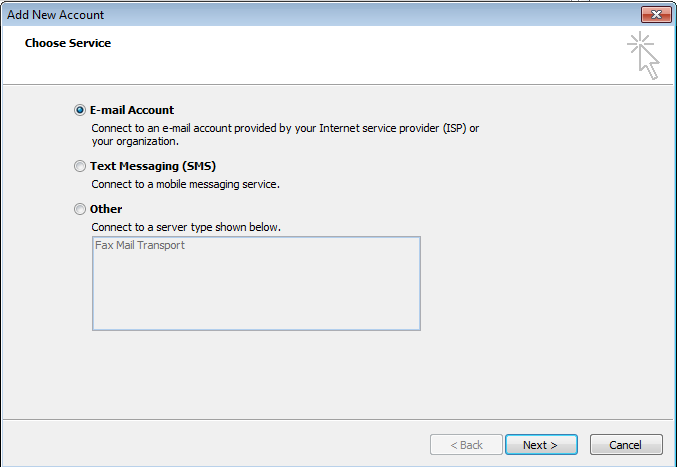679x467 pixels.
Task: Click the Text Messaging (SMS) label text
Action: tap(152, 166)
